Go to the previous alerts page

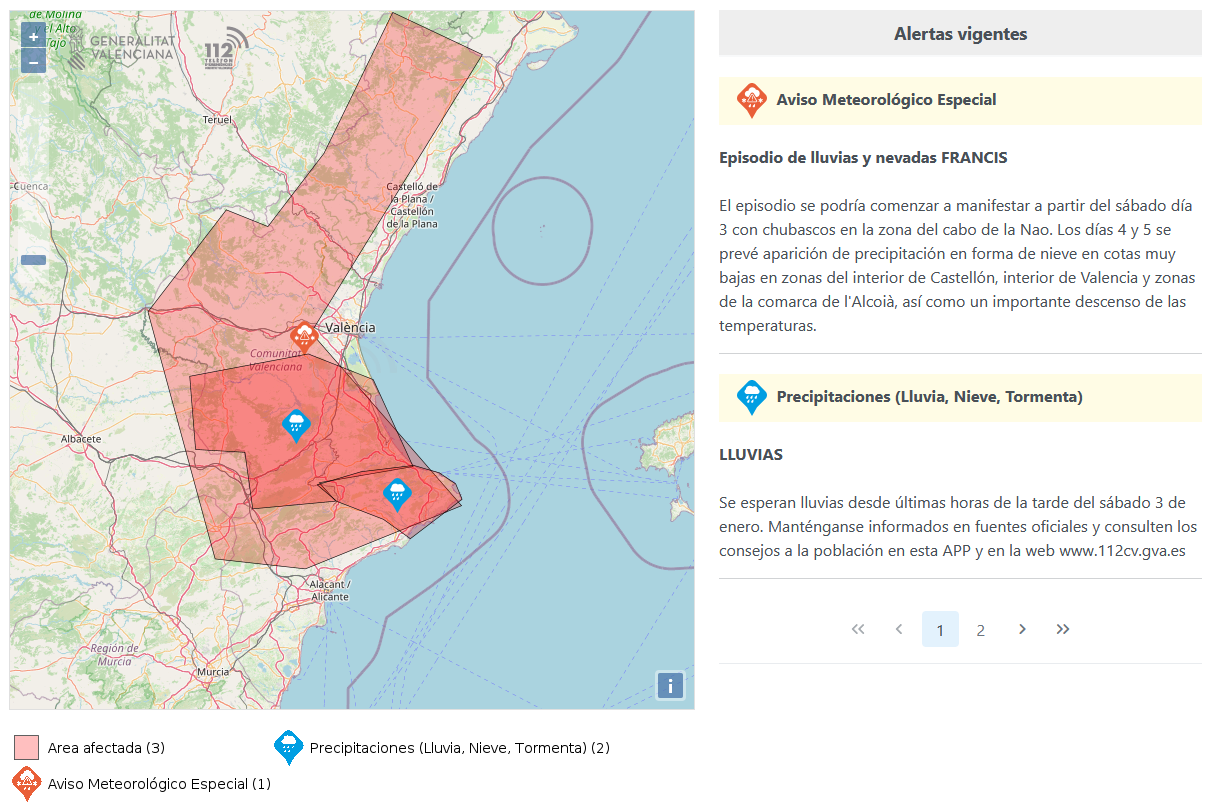899,629
